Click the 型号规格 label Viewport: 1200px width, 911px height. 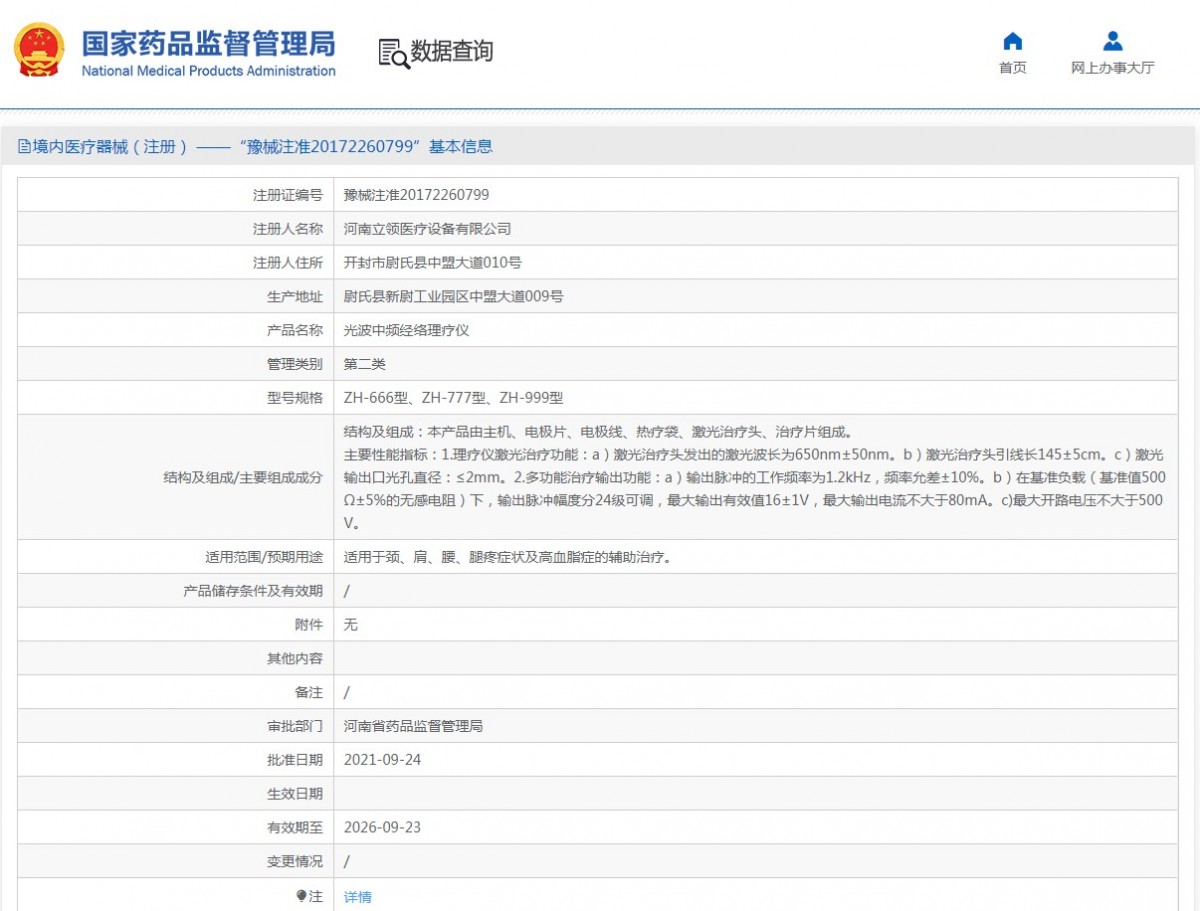[x=295, y=398]
